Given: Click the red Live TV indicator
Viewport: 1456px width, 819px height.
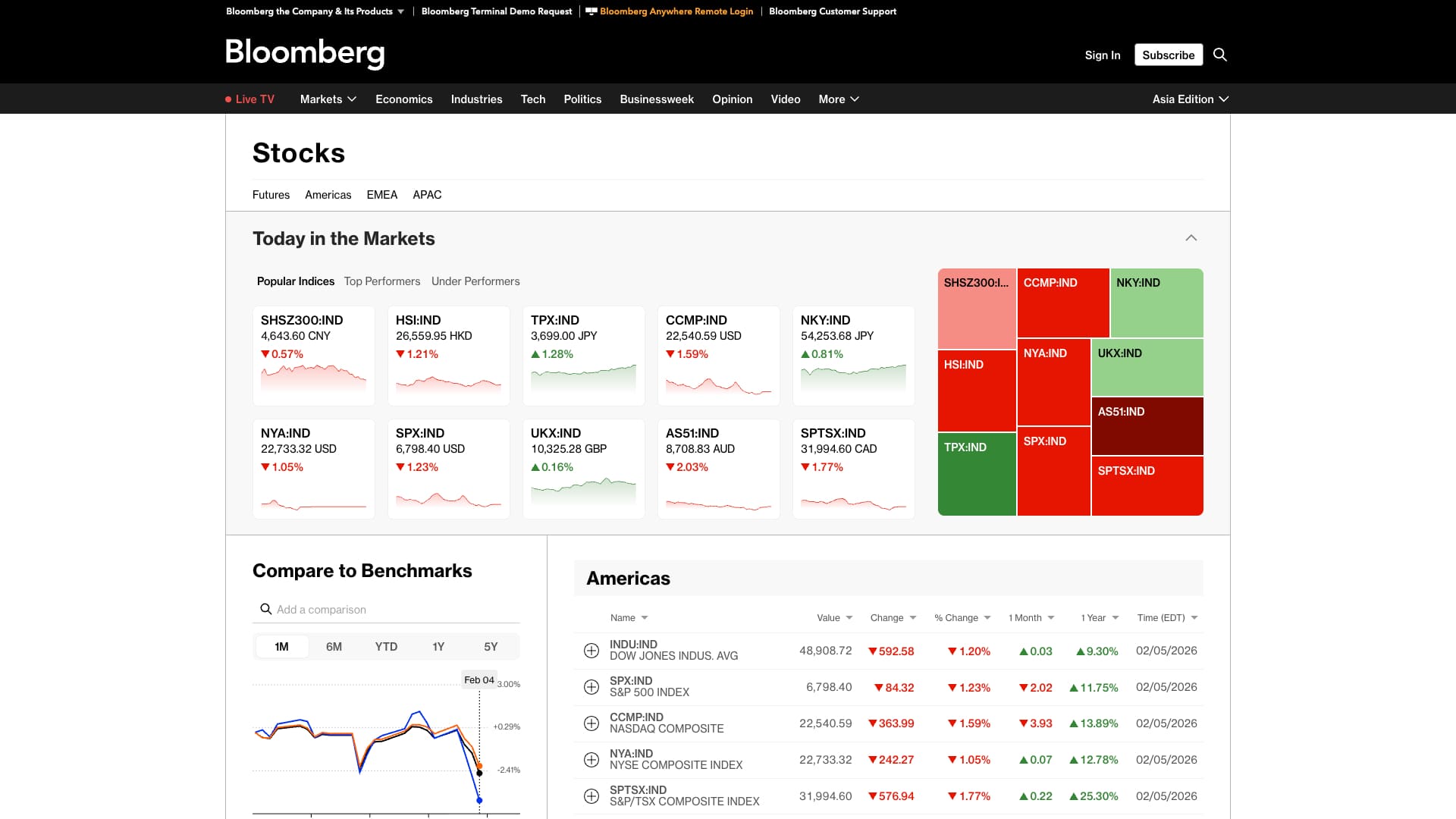Looking at the screenshot, I should pos(250,99).
